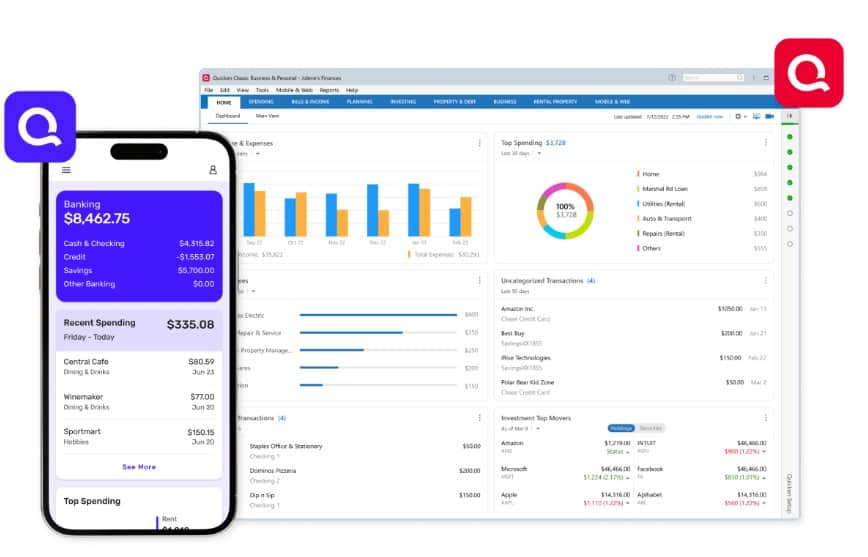
Task: Switch to the Mobile & Web blue tab
Action: (612, 102)
